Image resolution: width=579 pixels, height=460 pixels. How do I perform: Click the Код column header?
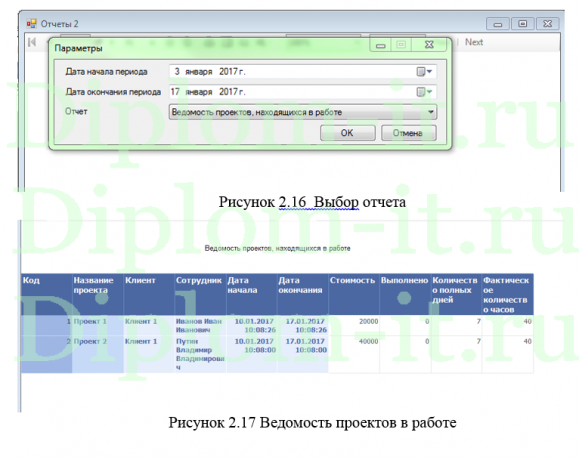coord(47,294)
